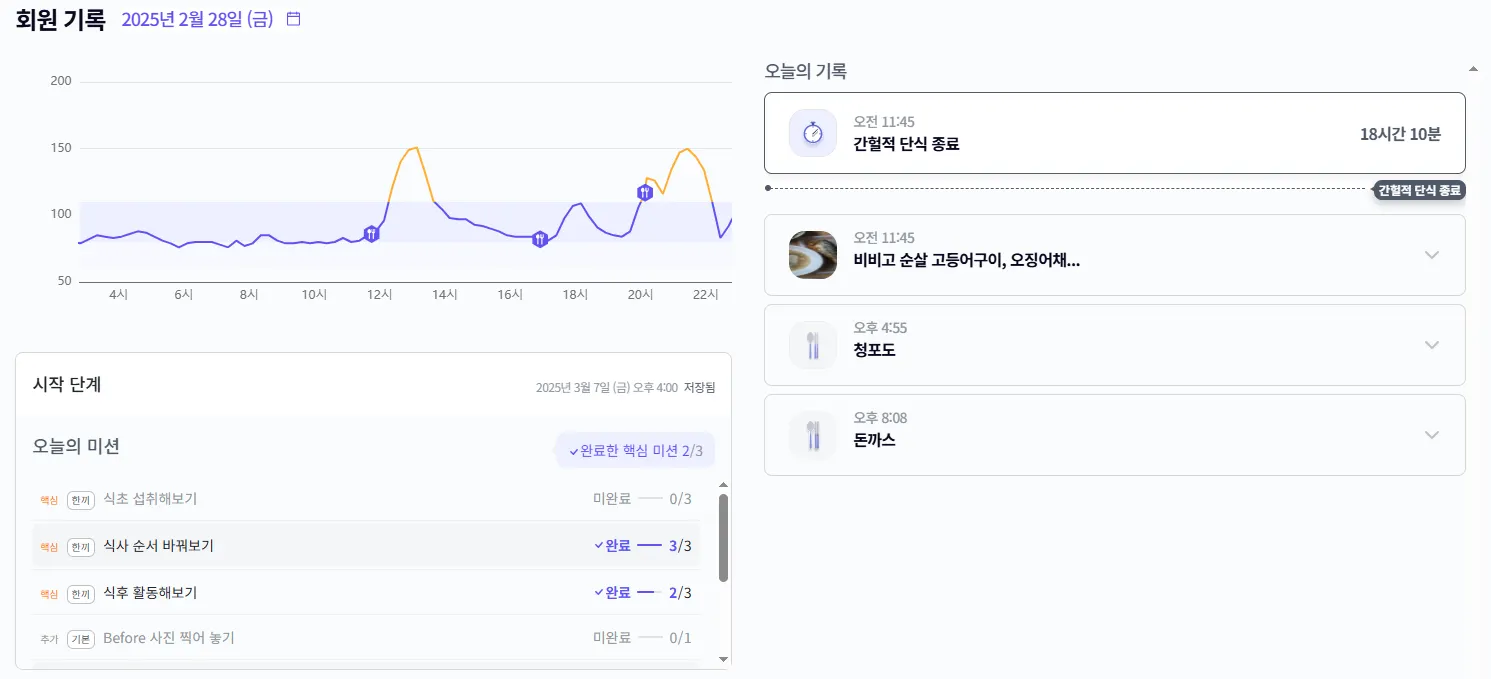
Task: Click the intermittent fasting stopwatch icon
Action: tap(813, 133)
